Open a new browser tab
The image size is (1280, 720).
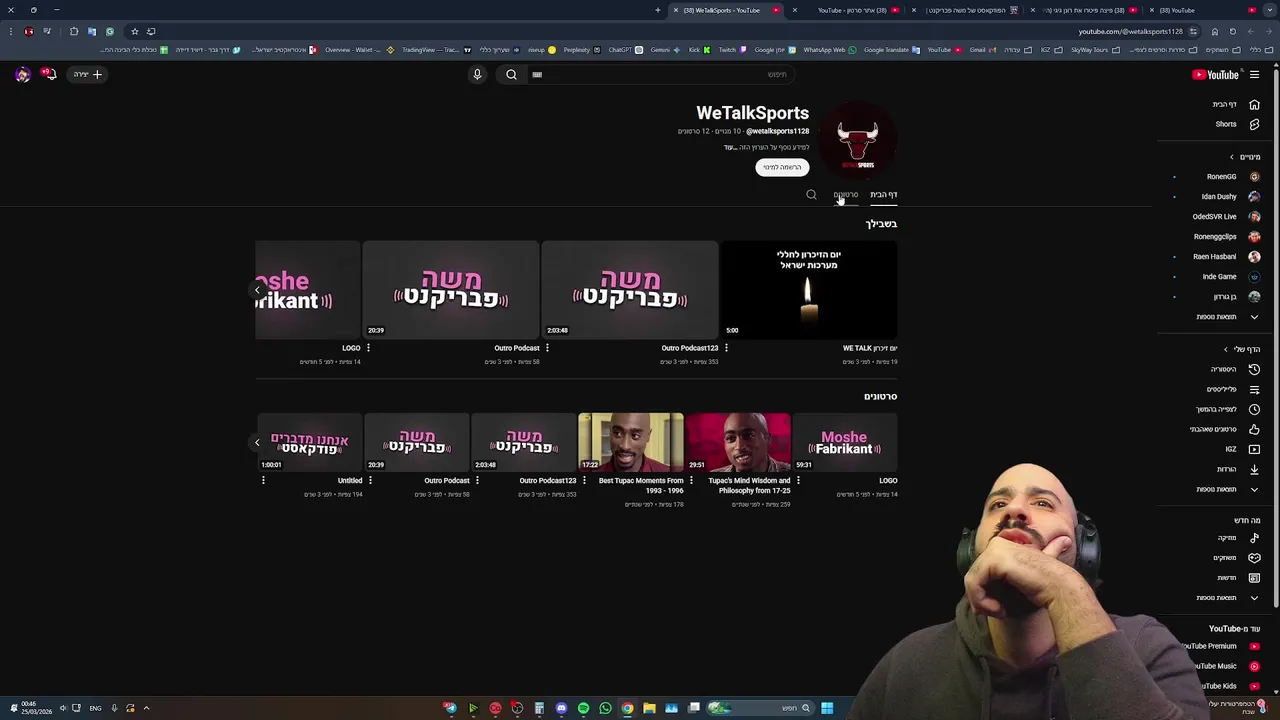click(x=658, y=10)
